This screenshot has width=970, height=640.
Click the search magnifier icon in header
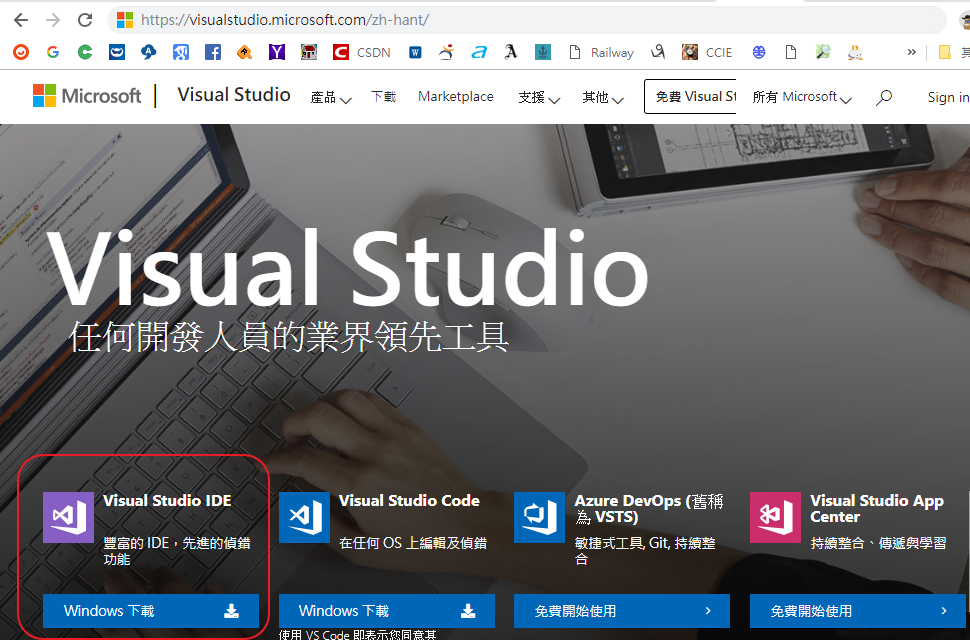pos(884,97)
